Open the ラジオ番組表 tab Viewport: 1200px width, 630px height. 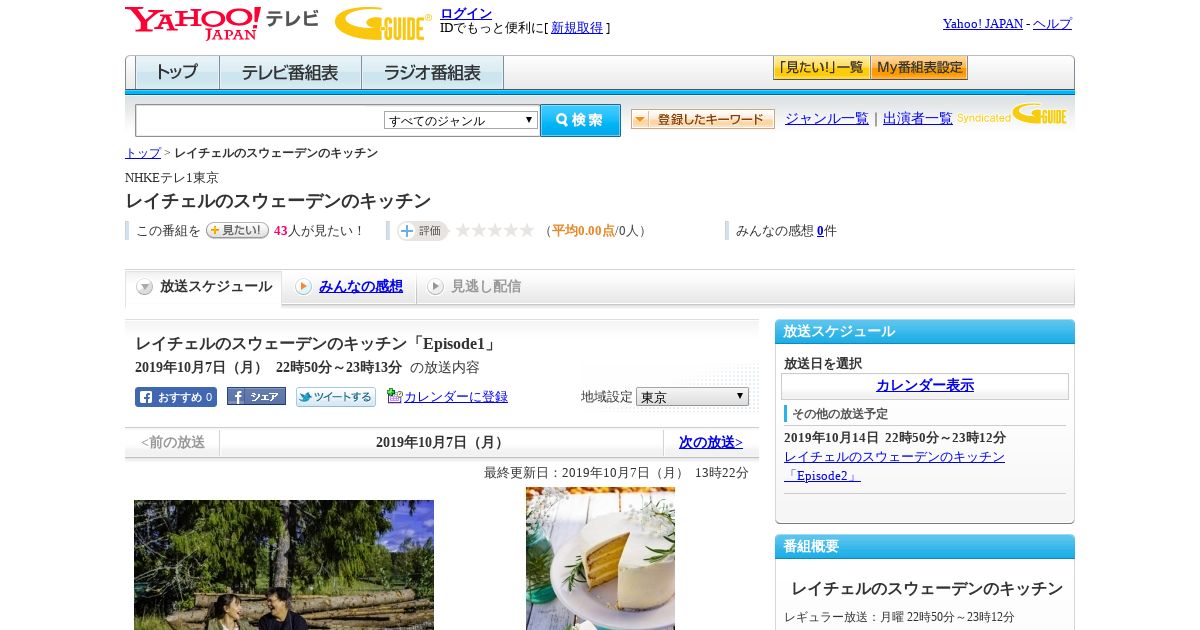(432, 73)
